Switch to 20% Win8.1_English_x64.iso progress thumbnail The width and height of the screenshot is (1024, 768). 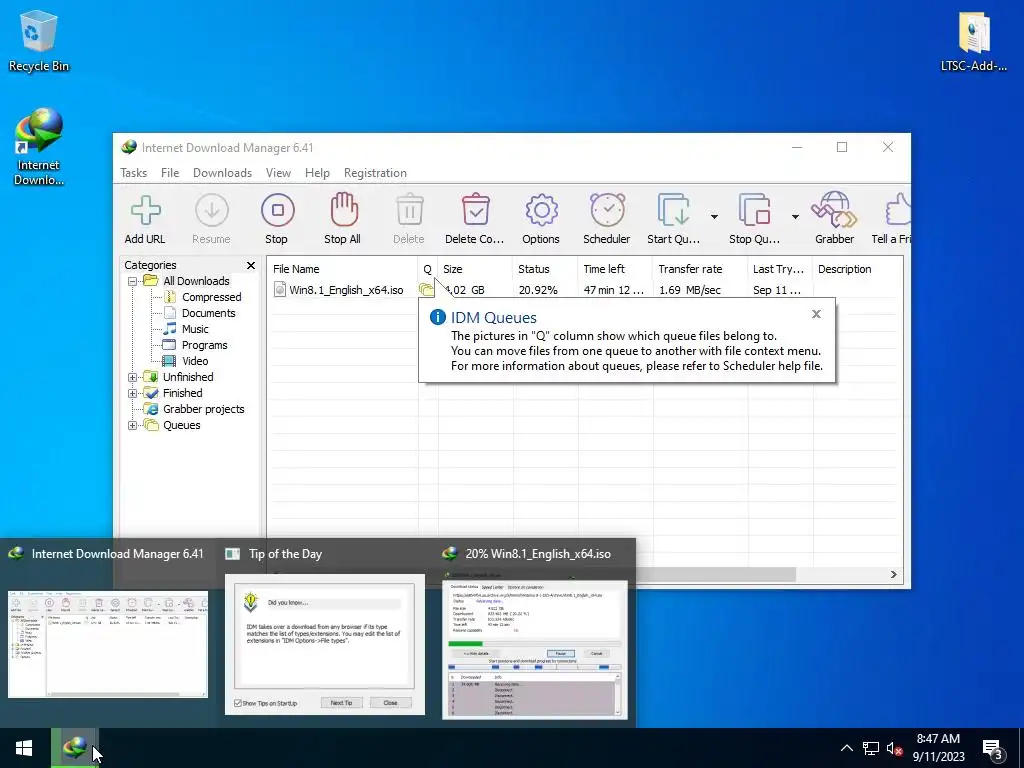click(535, 649)
